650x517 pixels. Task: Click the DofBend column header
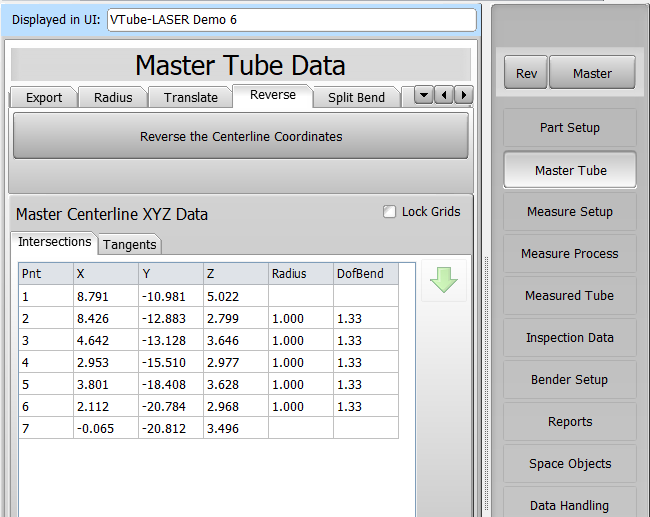point(366,274)
